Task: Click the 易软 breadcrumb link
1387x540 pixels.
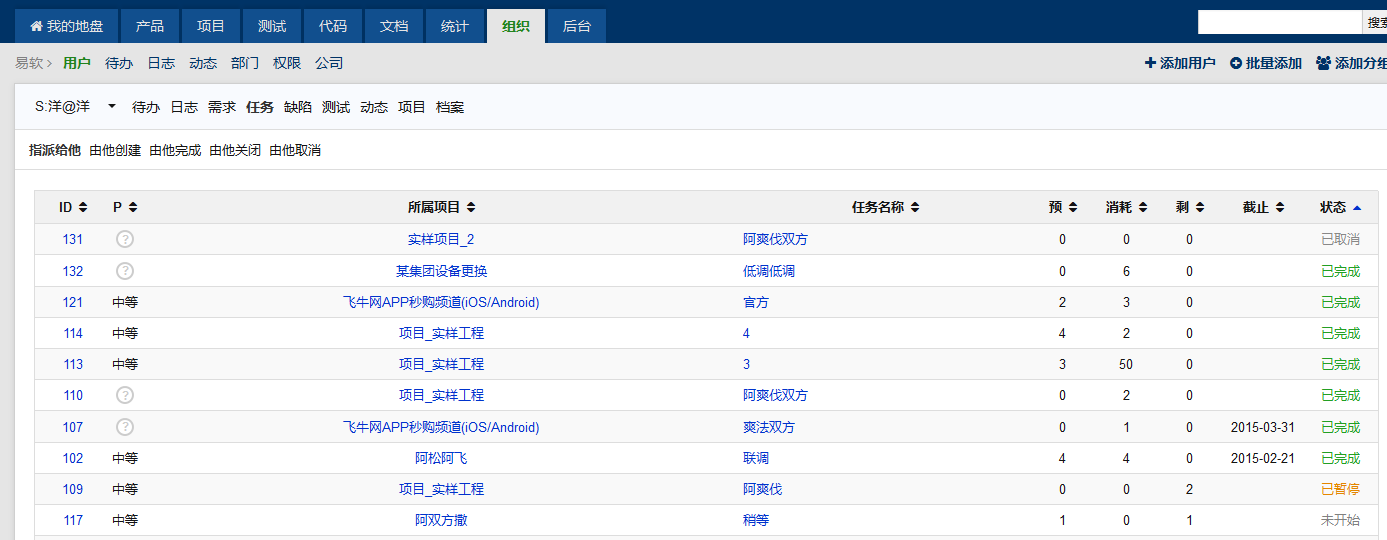Action: coord(29,63)
